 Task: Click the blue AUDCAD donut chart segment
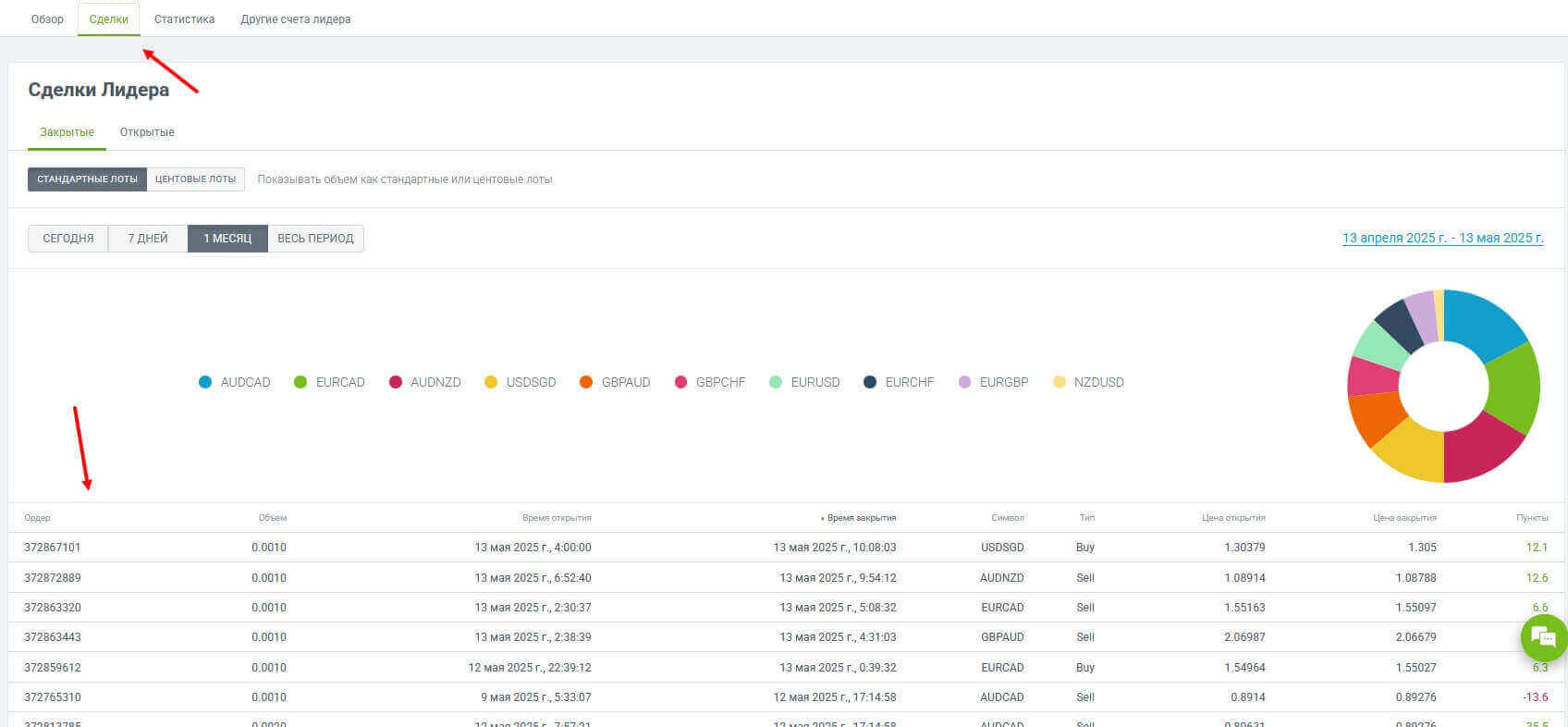1490,322
